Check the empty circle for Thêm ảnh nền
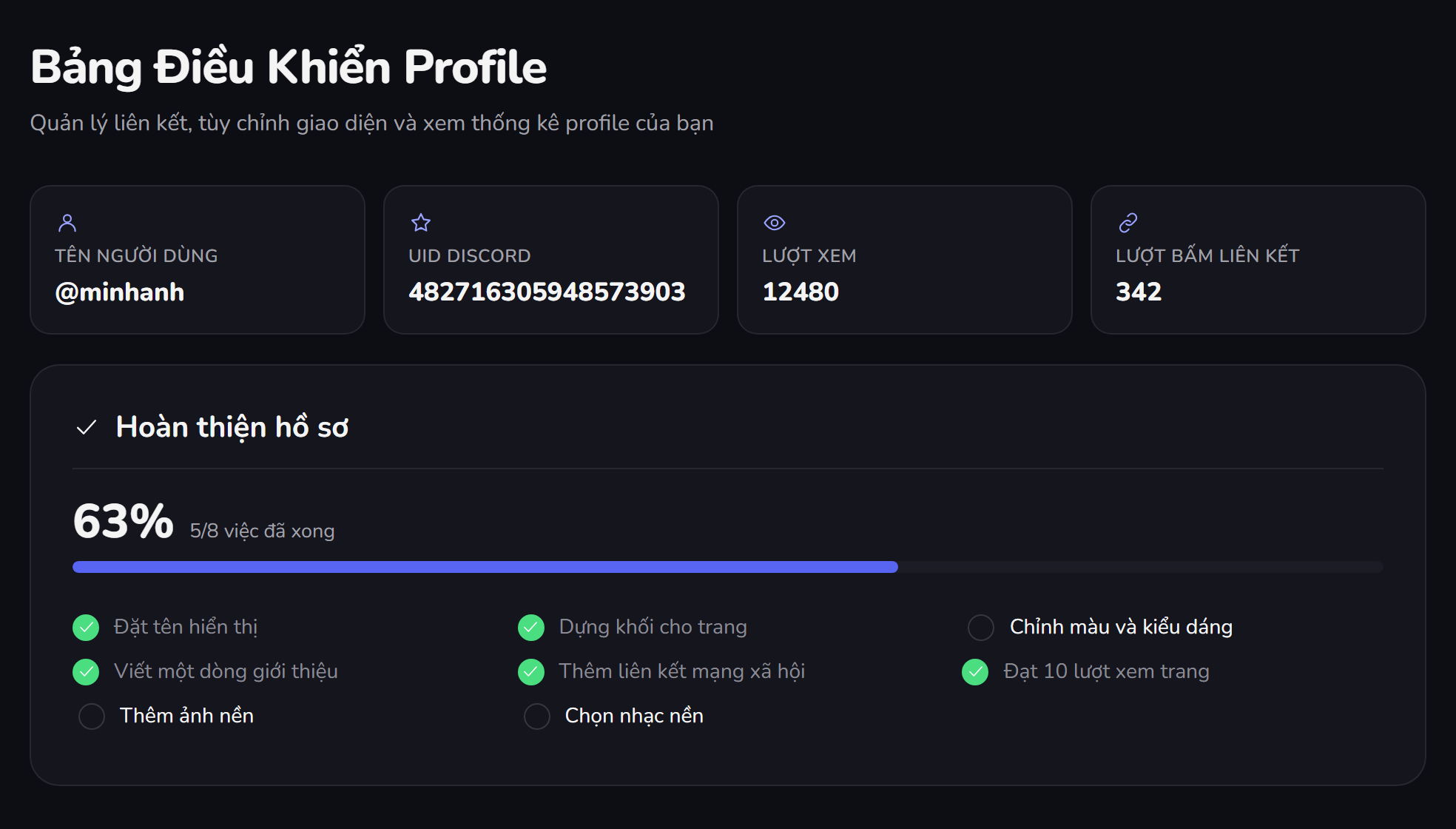The width and height of the screenshot is (1456, 829). click(x=92, y=716)
